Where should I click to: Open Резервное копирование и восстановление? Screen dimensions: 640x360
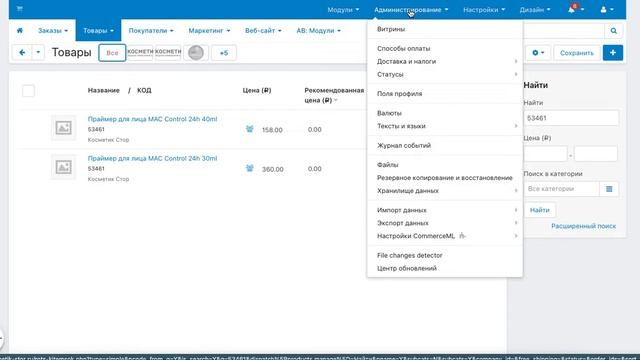click(x=445, y=178)
